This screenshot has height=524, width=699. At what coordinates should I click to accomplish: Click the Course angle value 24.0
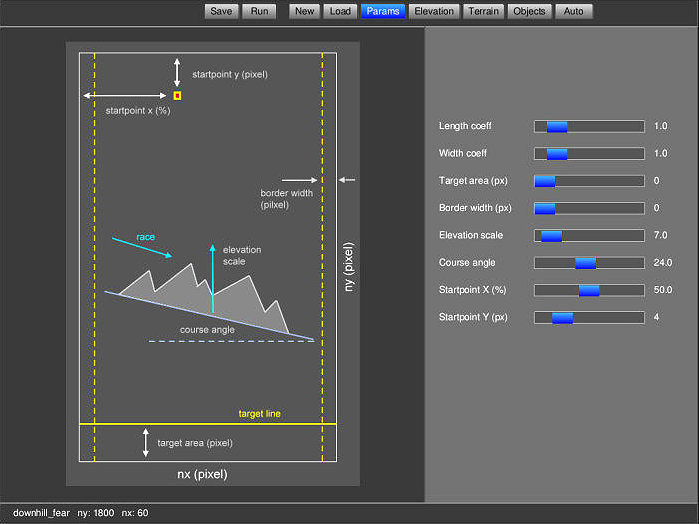[662, 263]
